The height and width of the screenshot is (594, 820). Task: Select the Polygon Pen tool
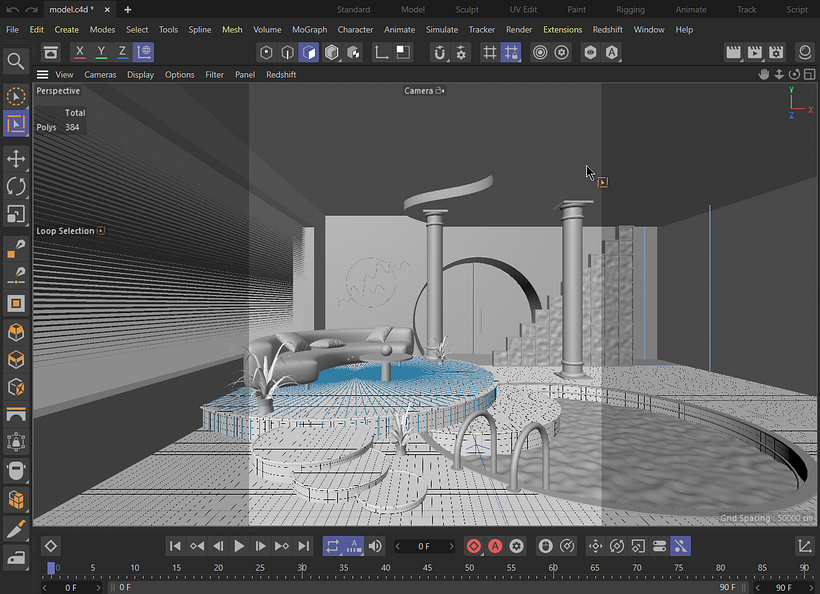click(x=16, y=249)
